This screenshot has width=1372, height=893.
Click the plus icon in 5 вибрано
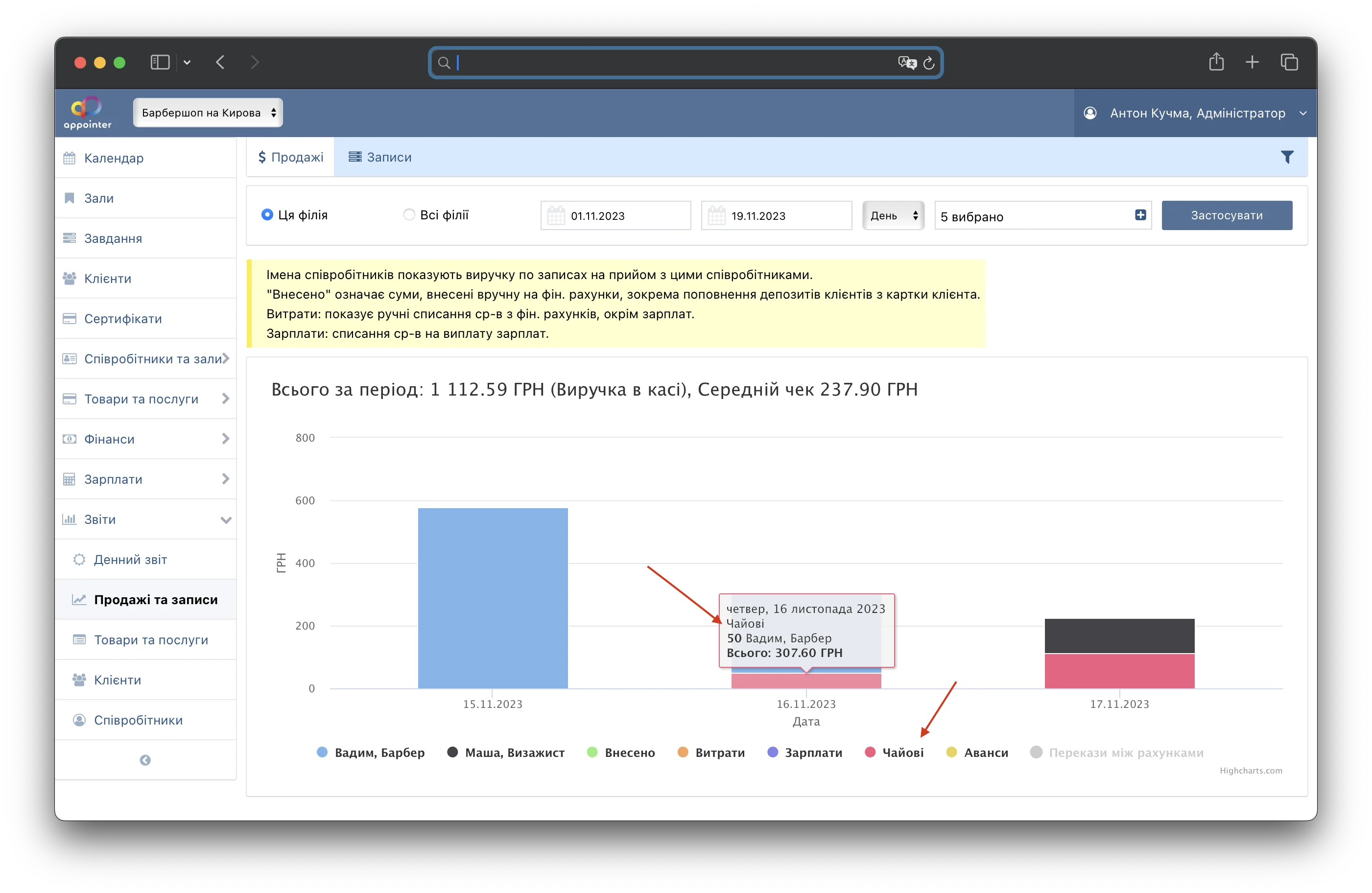(x=1140, y=215)
